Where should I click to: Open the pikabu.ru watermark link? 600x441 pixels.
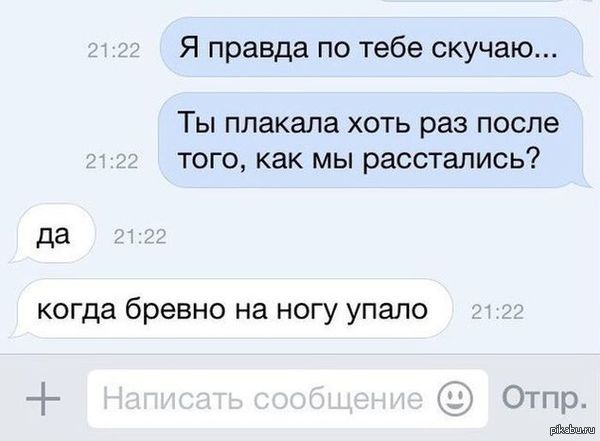pyautogui.click(x=573, y=431)
